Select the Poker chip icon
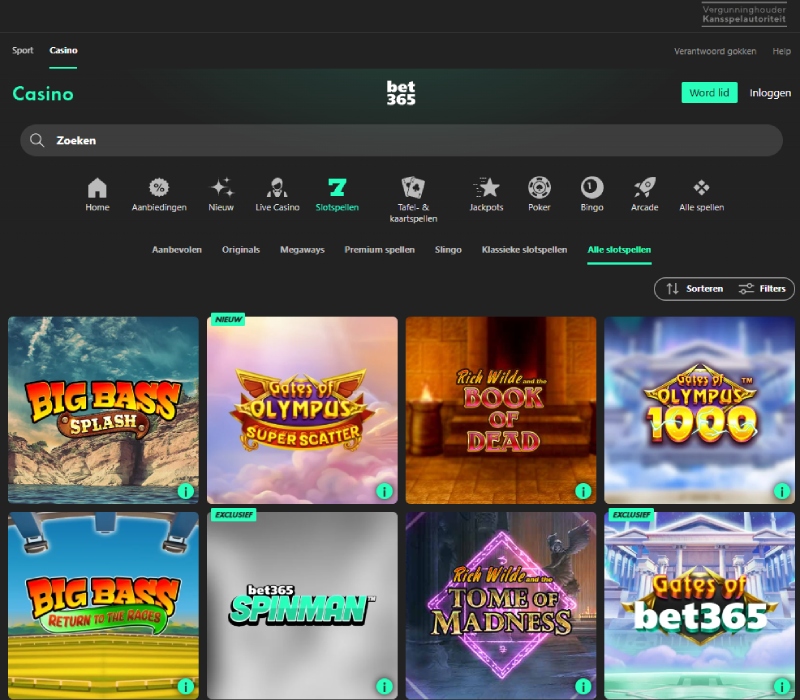 (539, 188)
